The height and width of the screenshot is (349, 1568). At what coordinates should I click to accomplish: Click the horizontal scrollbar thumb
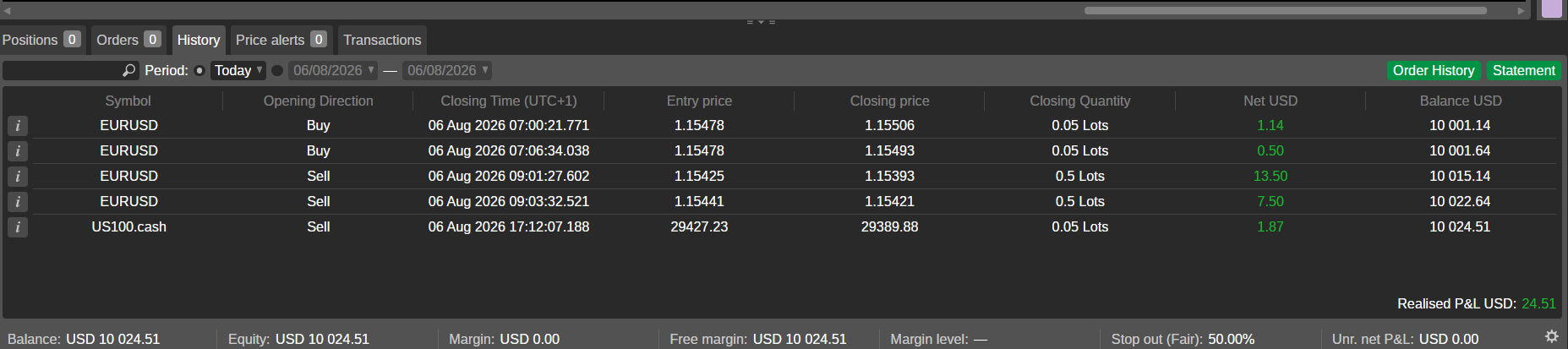pos(1285,11)
